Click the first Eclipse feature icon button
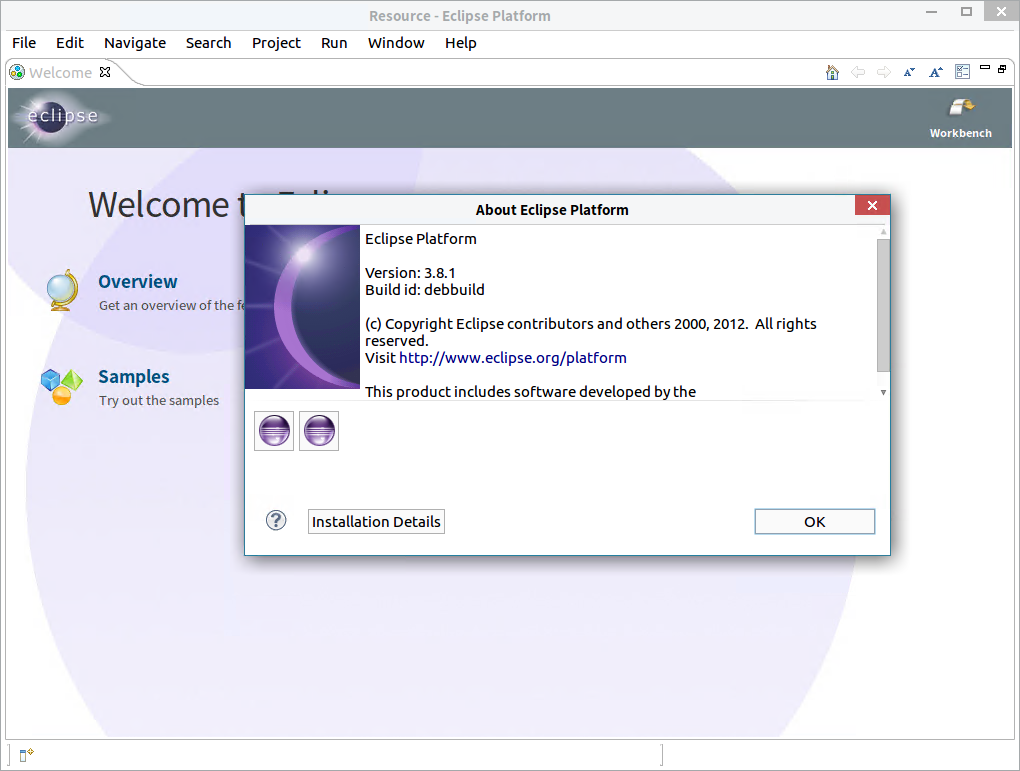The image size is (1020, 771). [x=274, y=431]
